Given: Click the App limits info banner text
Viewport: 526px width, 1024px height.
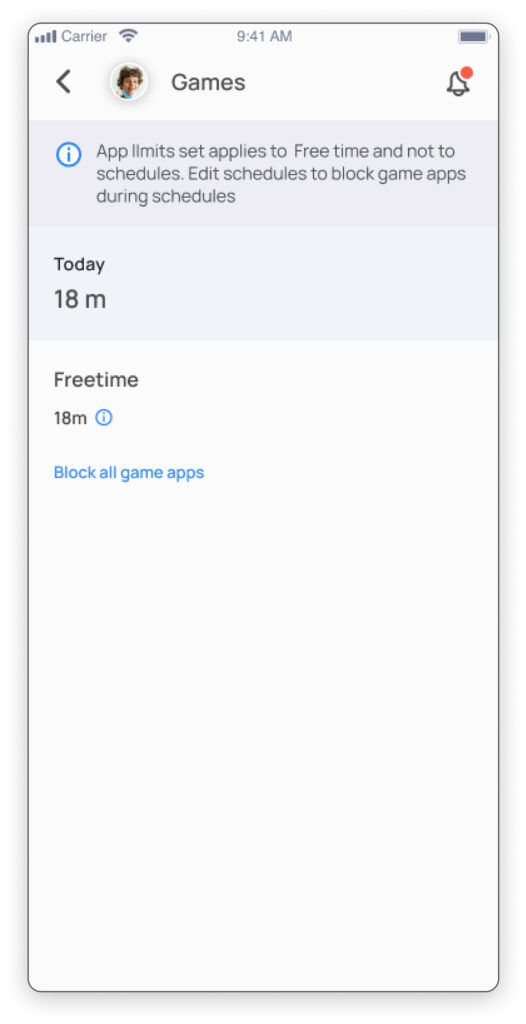Looking at the screenshot, I should 281,174.
